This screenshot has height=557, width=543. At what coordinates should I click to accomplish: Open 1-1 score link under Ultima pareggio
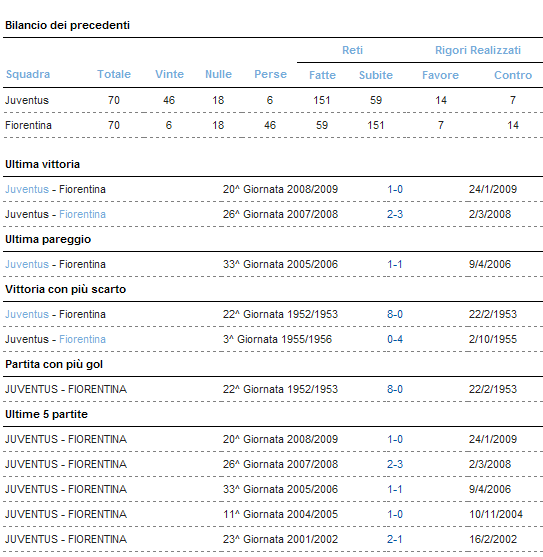(x=395, y=265)
